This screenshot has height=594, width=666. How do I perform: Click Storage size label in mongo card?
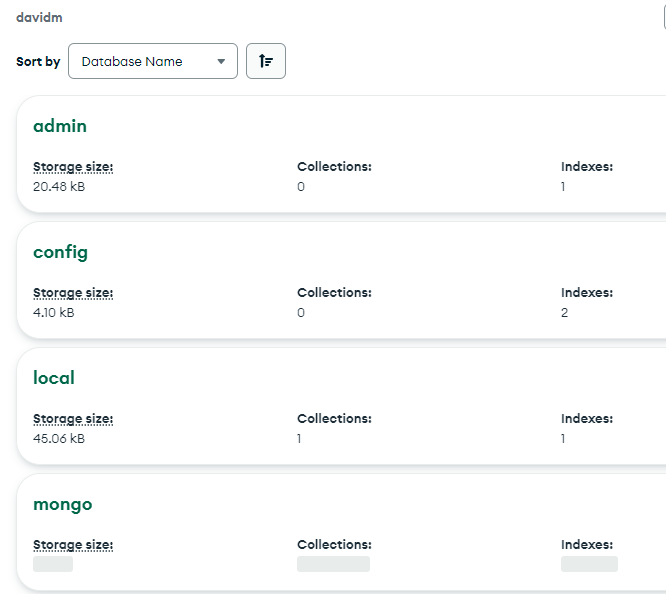click(x=73, y=545)
